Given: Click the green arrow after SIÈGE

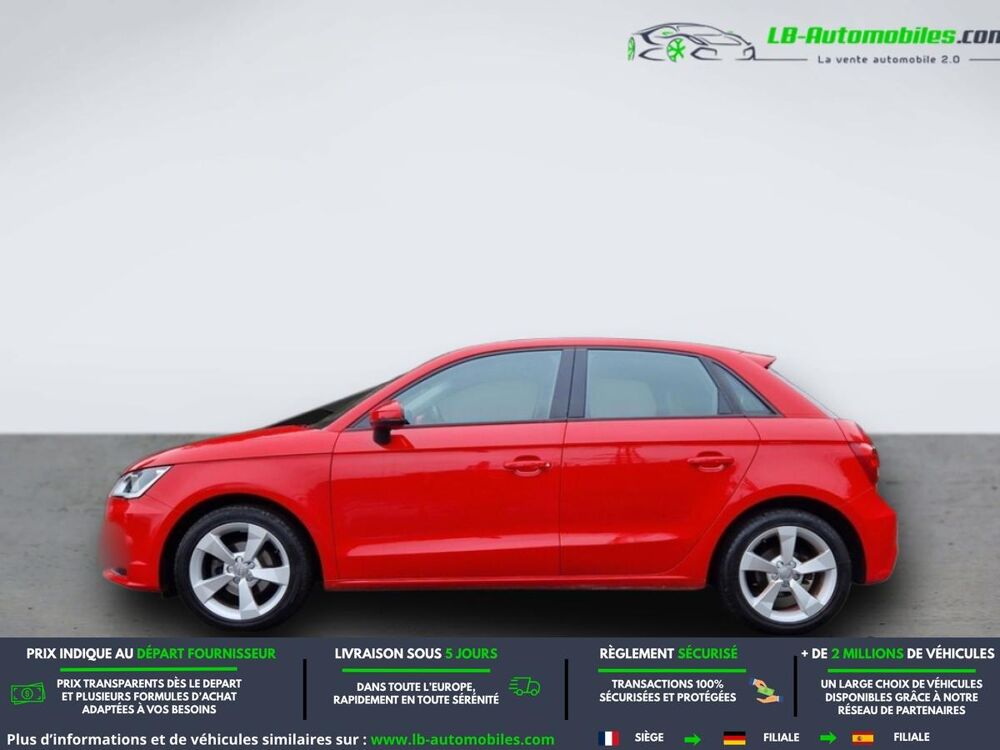Looking at the screenshot, I should click(x=693, y=739).
